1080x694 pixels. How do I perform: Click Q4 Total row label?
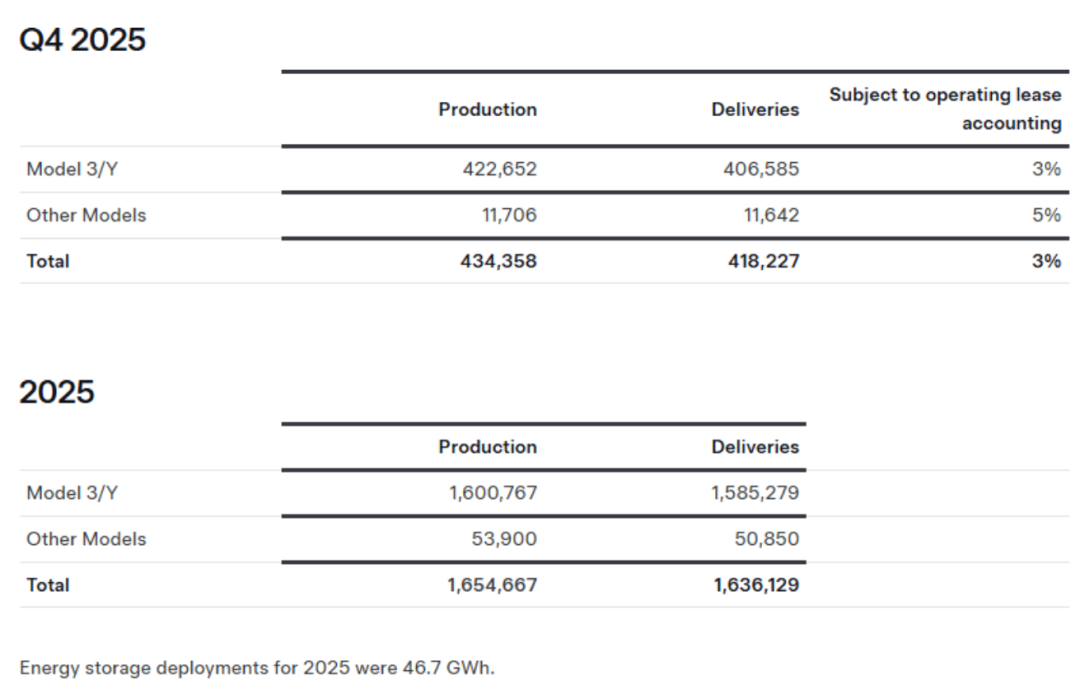click(48, 261)
